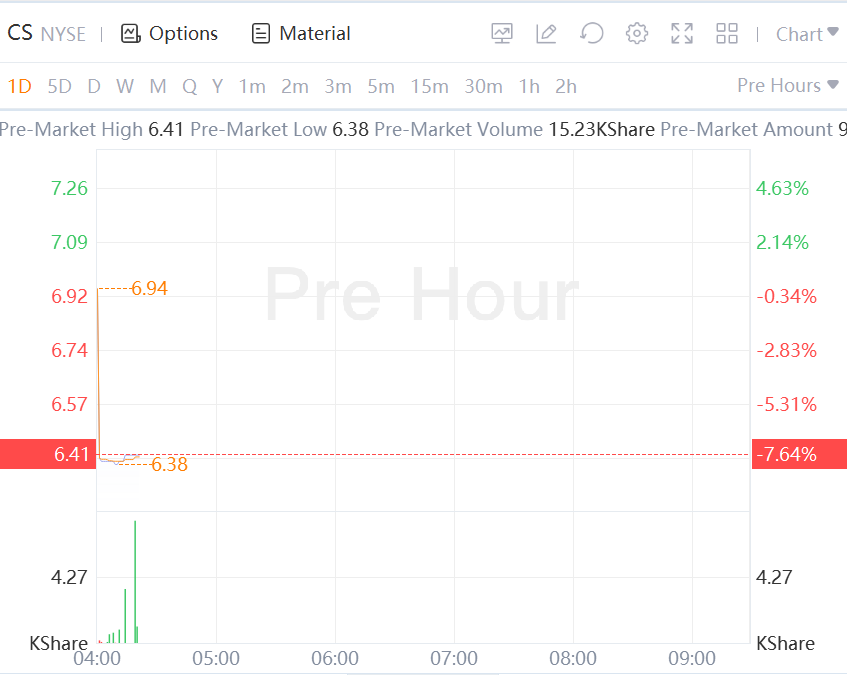Click the Material document icon

click(261, 34)
